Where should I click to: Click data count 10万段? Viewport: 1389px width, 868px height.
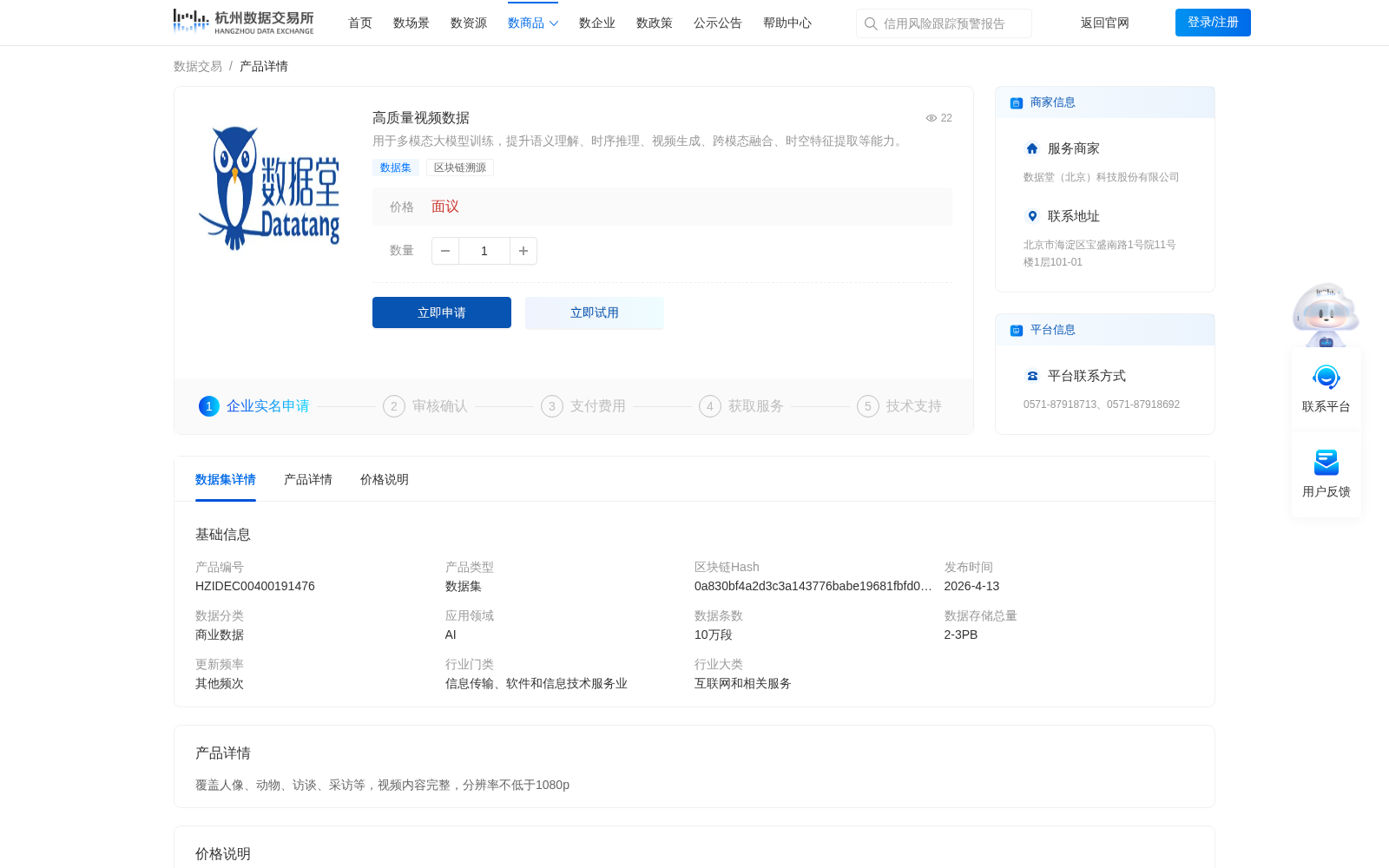point(714,635)
